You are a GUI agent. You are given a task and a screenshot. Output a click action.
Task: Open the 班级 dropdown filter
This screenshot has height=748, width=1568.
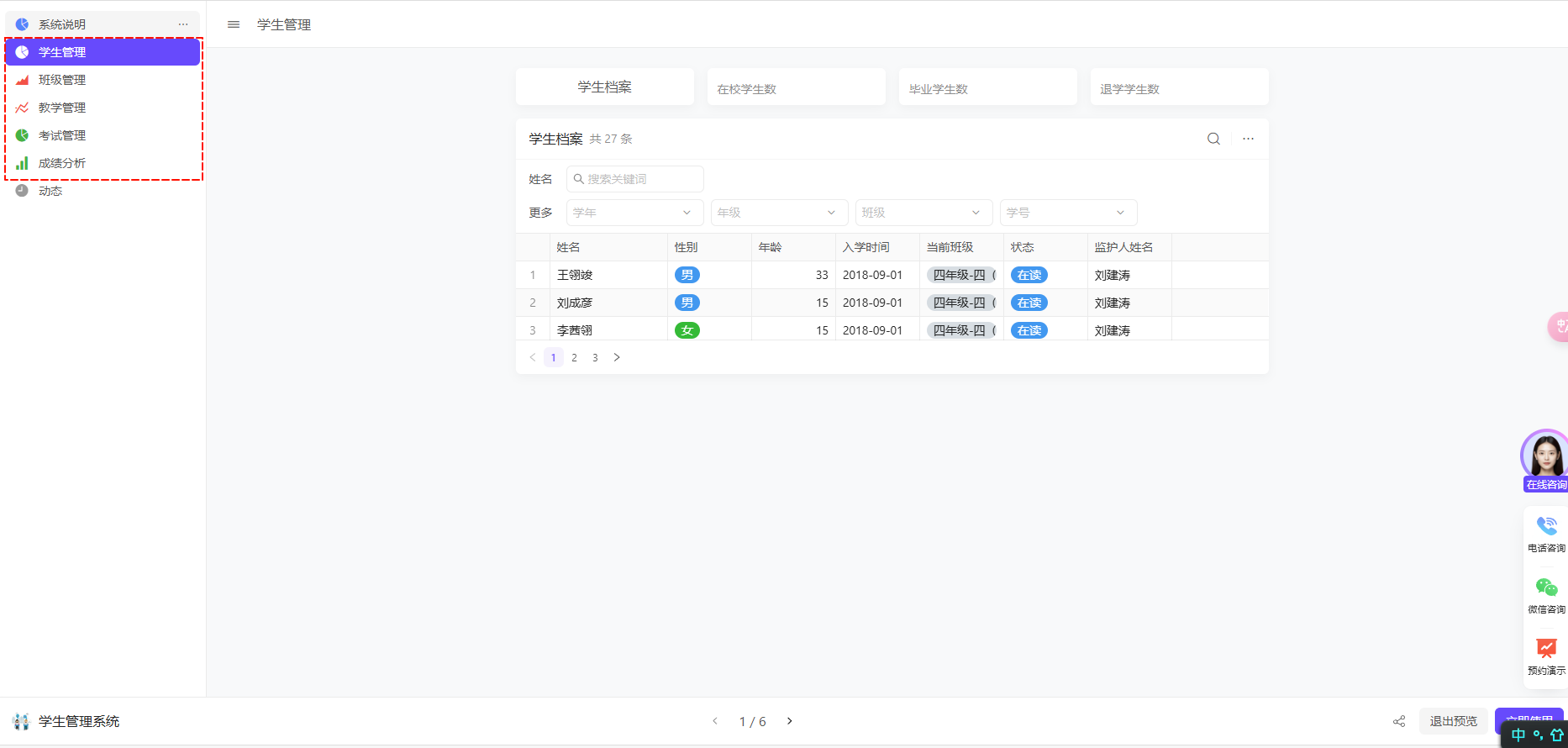[921, 213]
